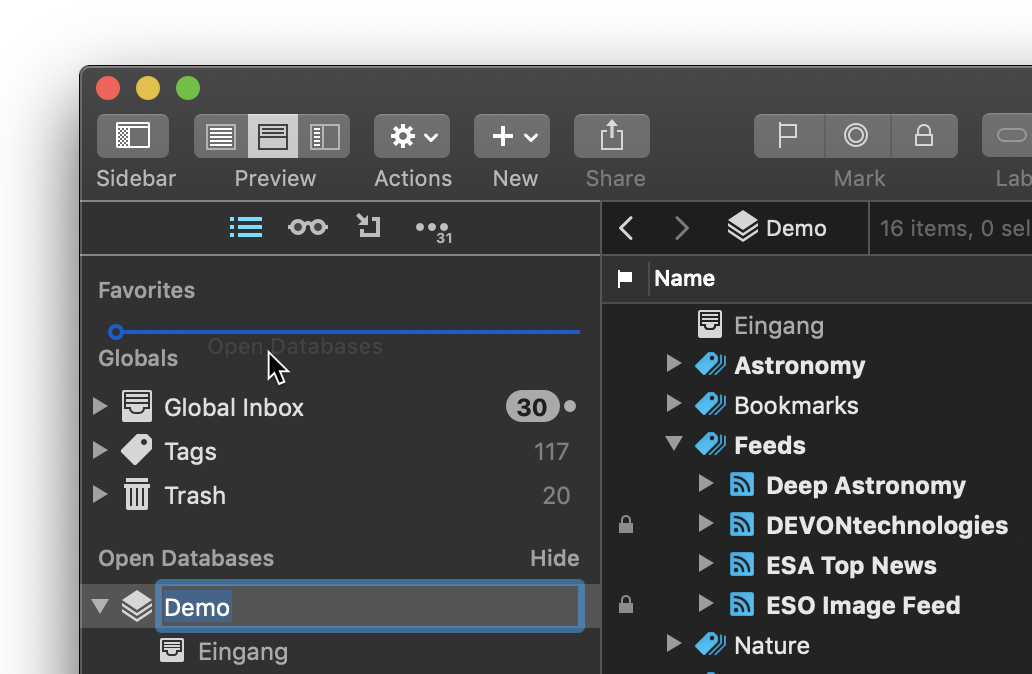The width and height of the screenshot is (1032, 674).
Task: Click lock icon on ESO Image Feed row
Action: 626,604
